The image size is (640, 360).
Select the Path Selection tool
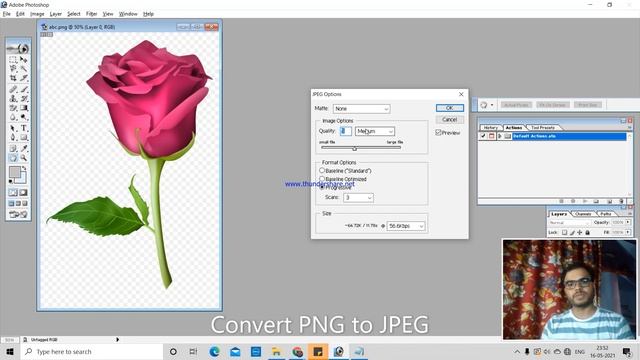coord(13,128)
